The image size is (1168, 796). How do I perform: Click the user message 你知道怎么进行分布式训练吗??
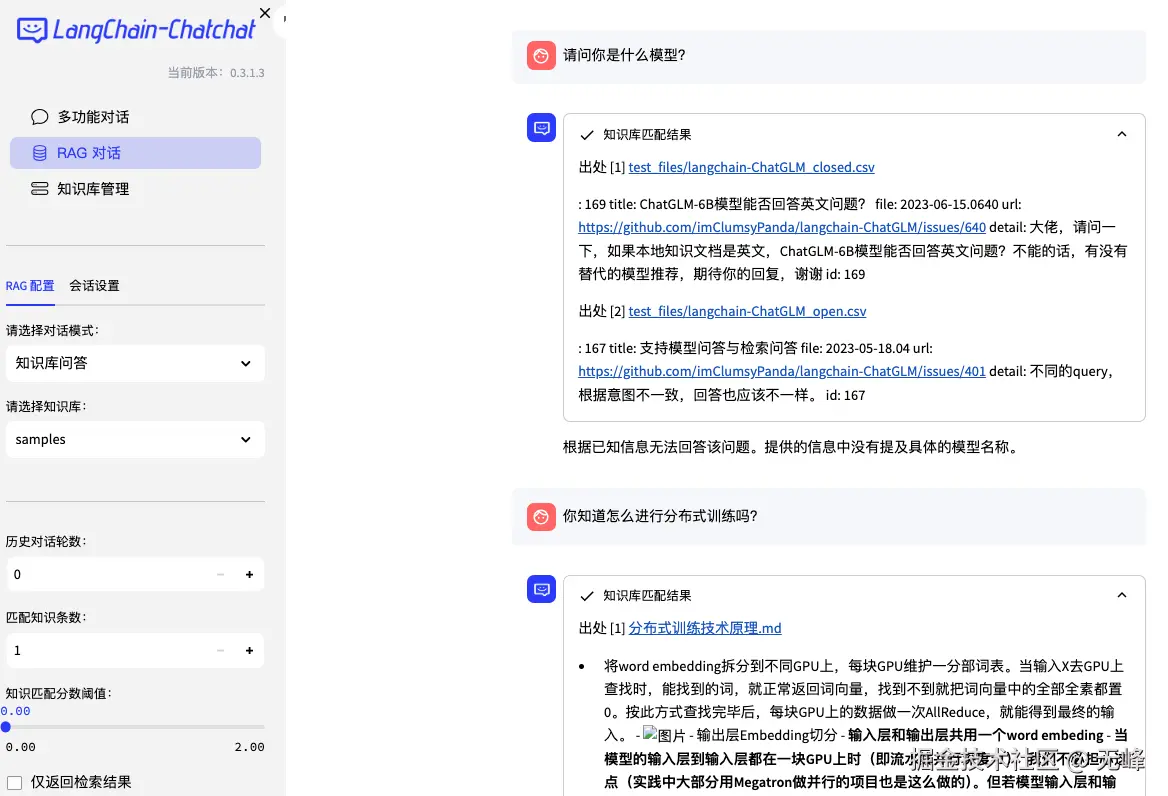(660, 516)
